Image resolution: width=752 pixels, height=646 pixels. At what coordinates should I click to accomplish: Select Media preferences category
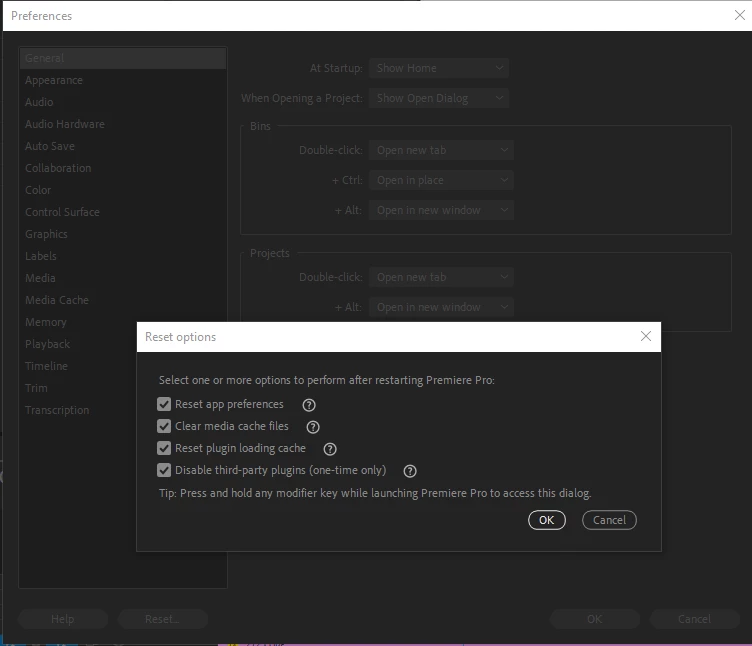tap(123, 278)
